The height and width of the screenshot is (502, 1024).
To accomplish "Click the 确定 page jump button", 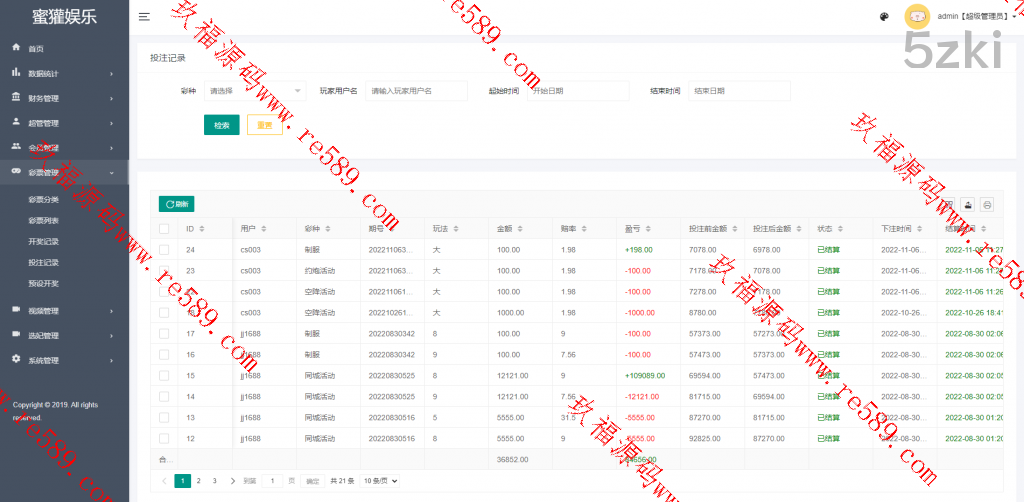I will point(313,481).
